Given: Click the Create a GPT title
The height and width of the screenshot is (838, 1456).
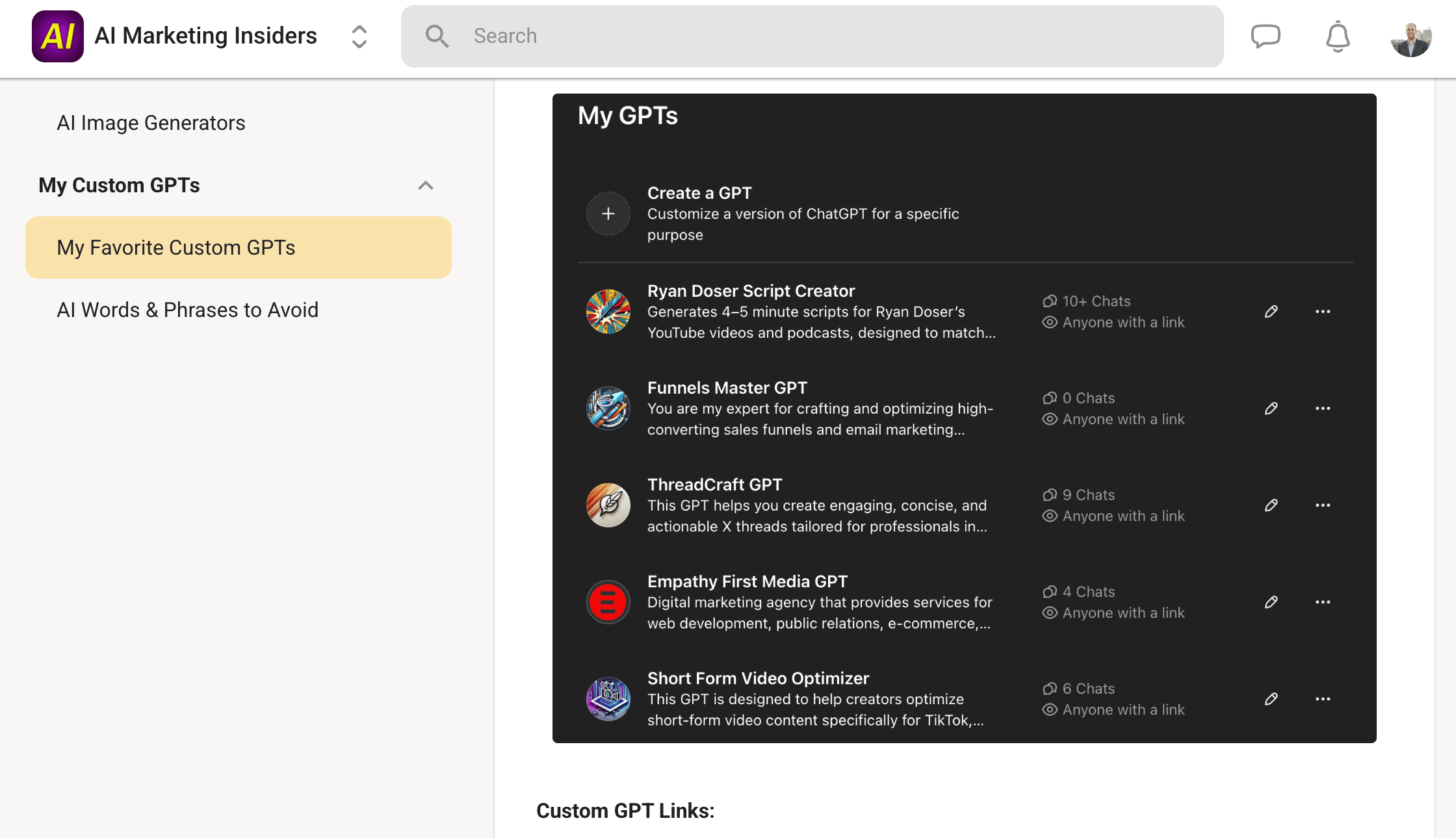Looking at the screenshot, I should pos(699,193).
